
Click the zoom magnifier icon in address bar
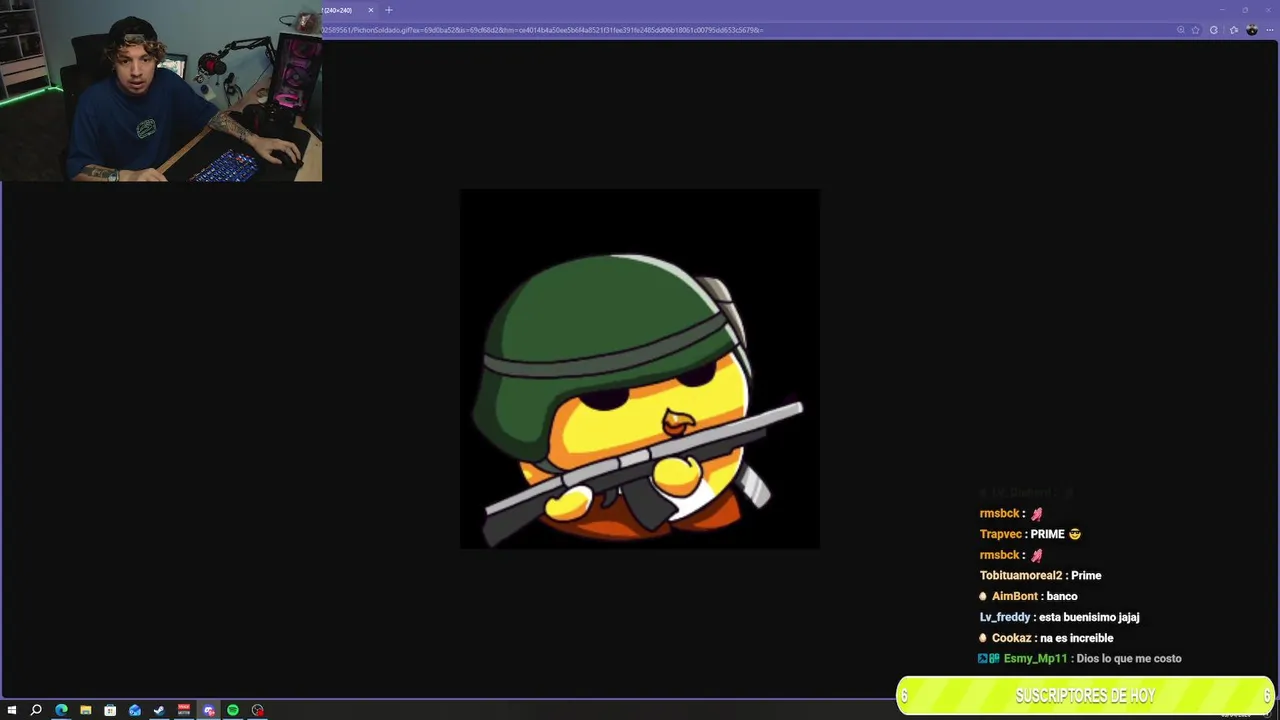pyautogui.click(x=1181, y=30)
